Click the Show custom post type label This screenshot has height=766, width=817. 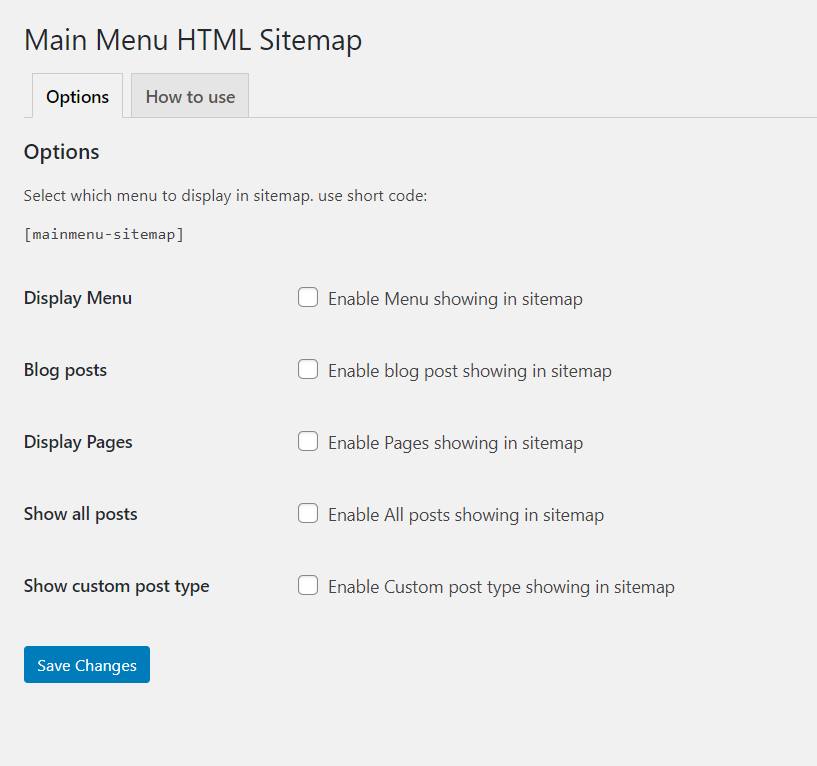[x=117, y=586]
